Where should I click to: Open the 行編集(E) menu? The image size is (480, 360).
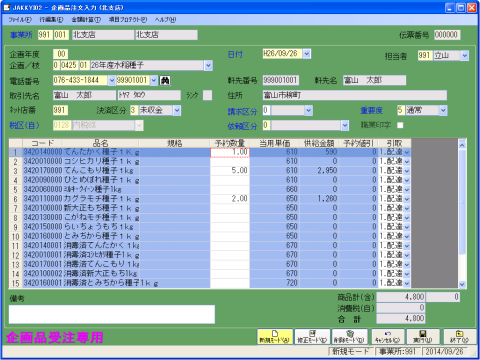(51, 20)
